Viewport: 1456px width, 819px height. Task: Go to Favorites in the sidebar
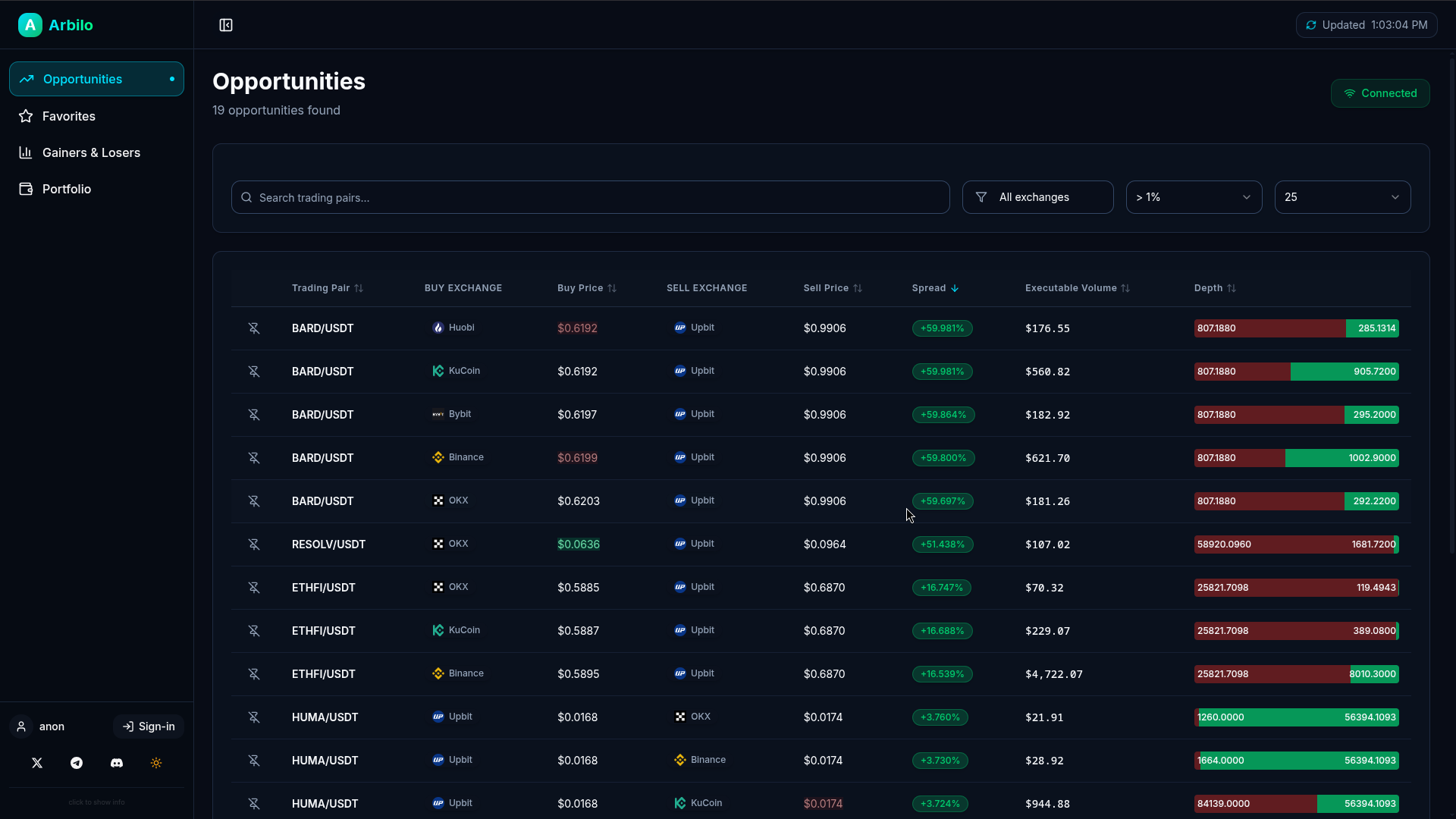pos(69,116)
